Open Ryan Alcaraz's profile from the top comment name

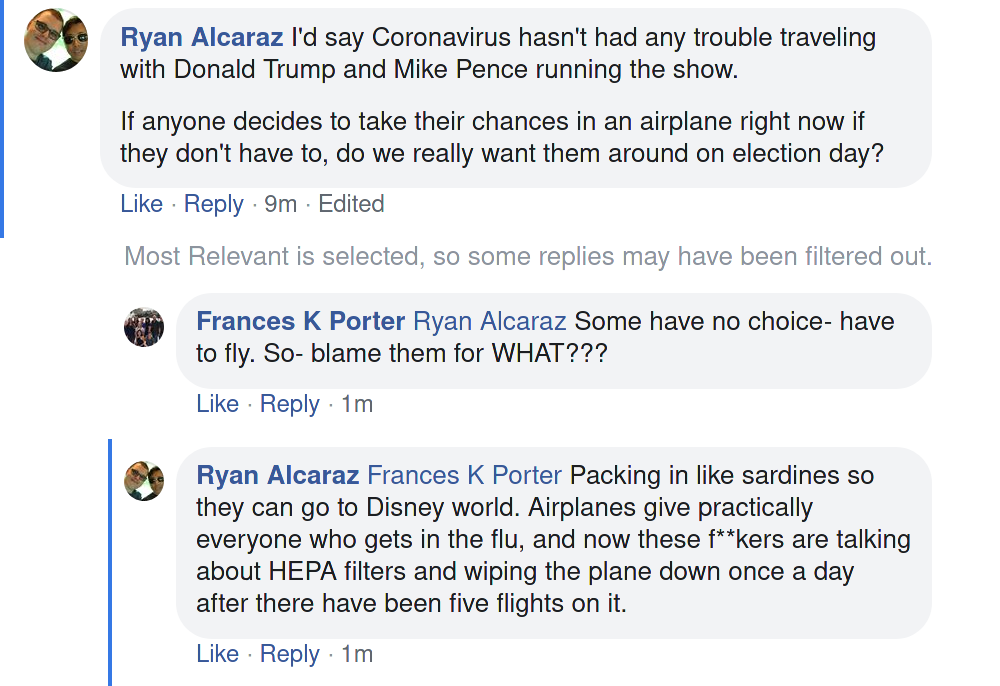(x=201, y=38)
